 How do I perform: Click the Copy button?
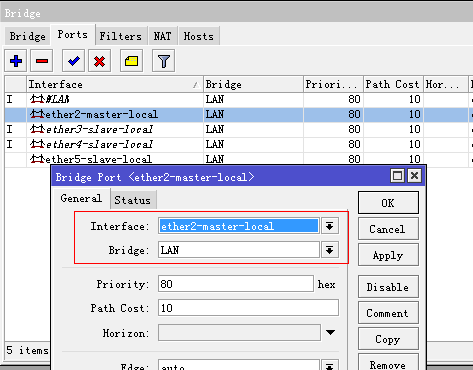[x=388, y=339]
